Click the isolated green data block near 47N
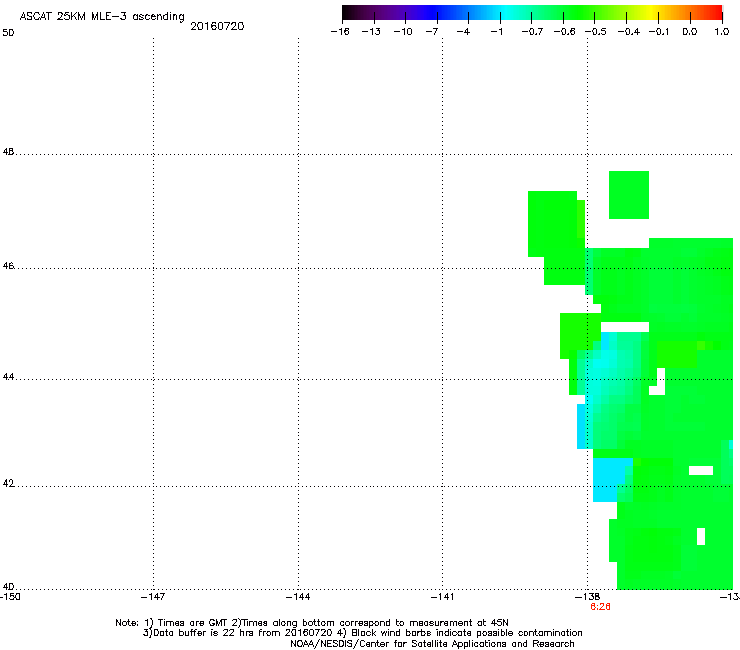Viewport: 740px width, 650px height. [629, 195]
